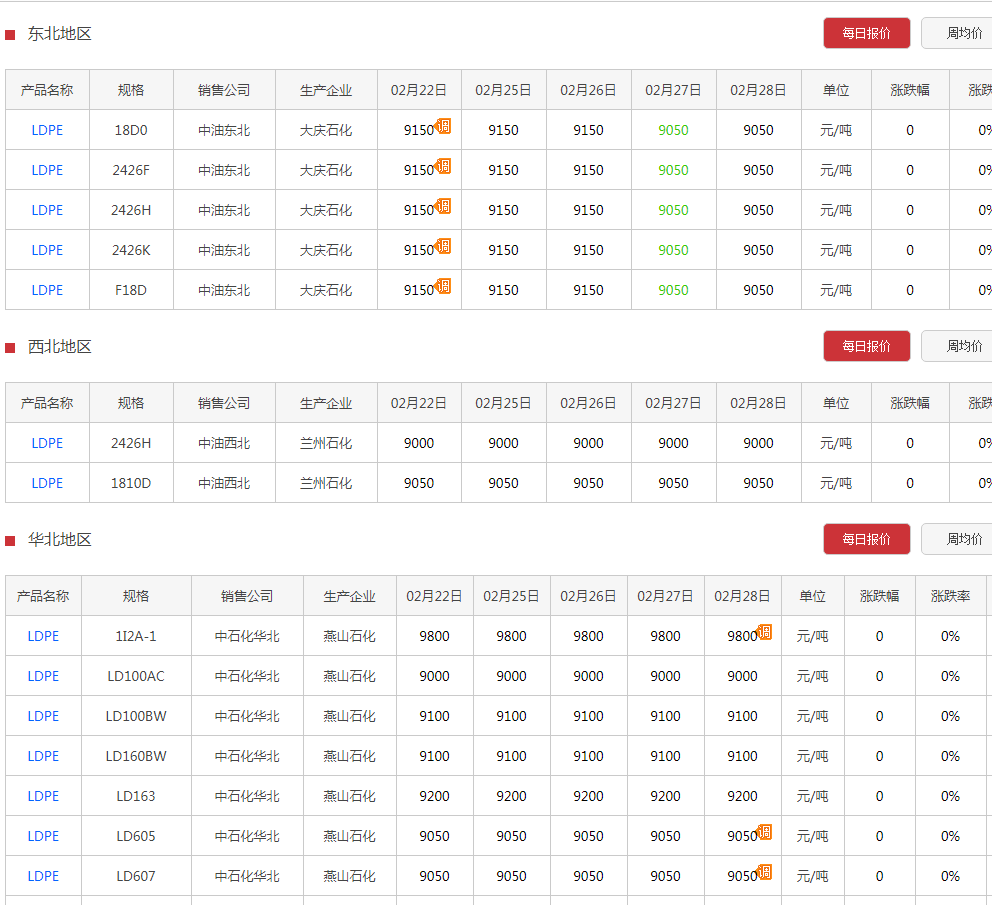
Task: Click the 东北地区 section heading
Action: [x=59, y=34]
